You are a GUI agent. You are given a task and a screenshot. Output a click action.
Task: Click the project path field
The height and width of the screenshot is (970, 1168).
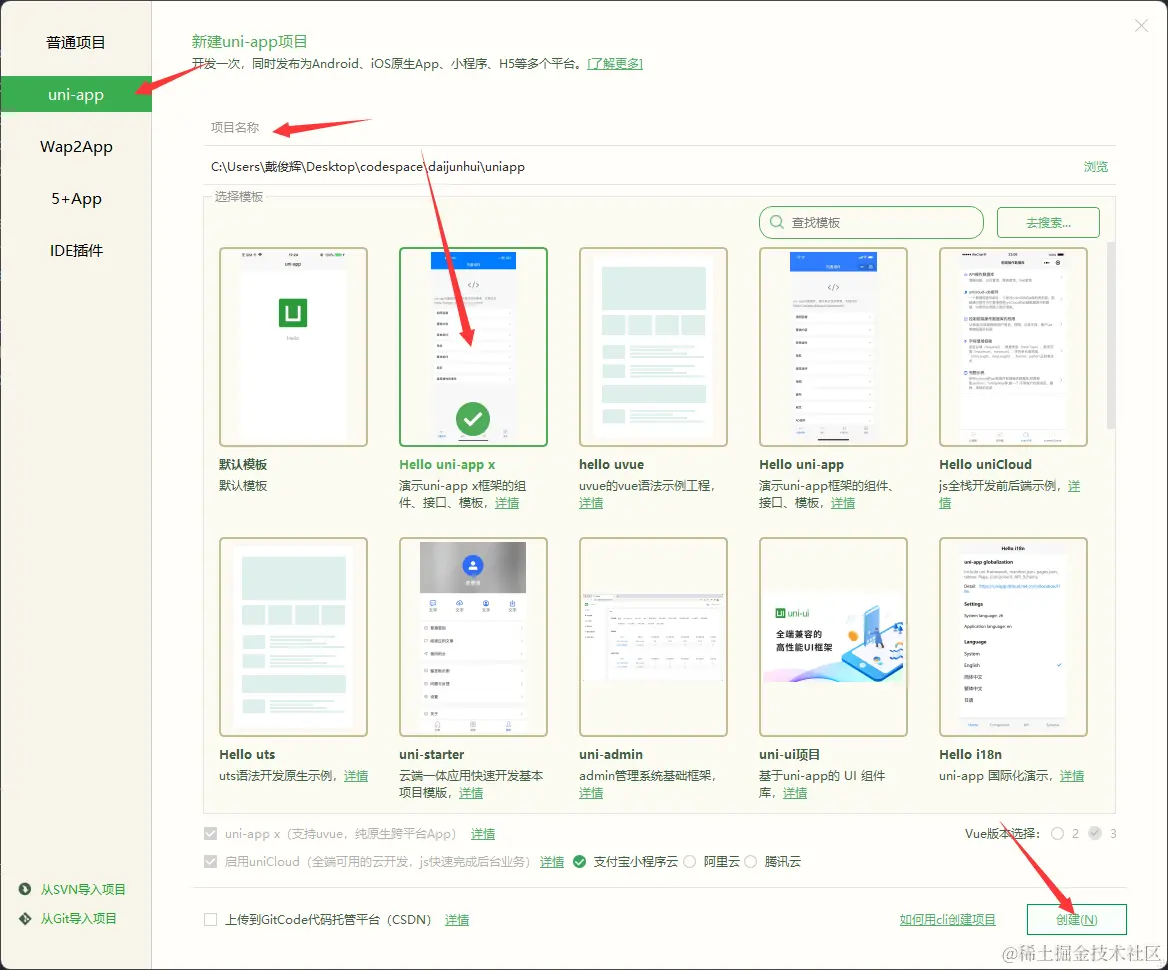tap(641, 167)
